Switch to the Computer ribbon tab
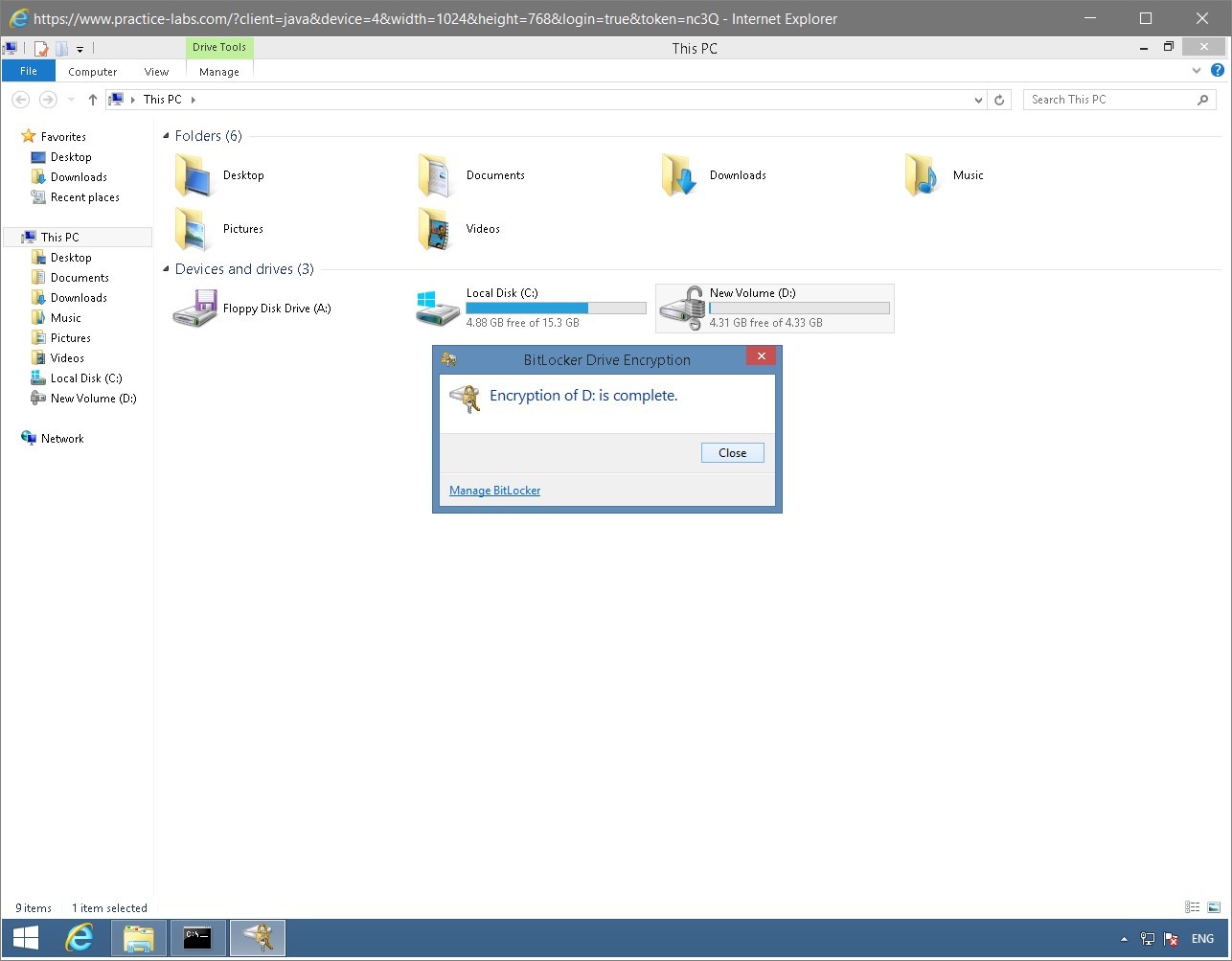1232x961 pixels. 92,71
